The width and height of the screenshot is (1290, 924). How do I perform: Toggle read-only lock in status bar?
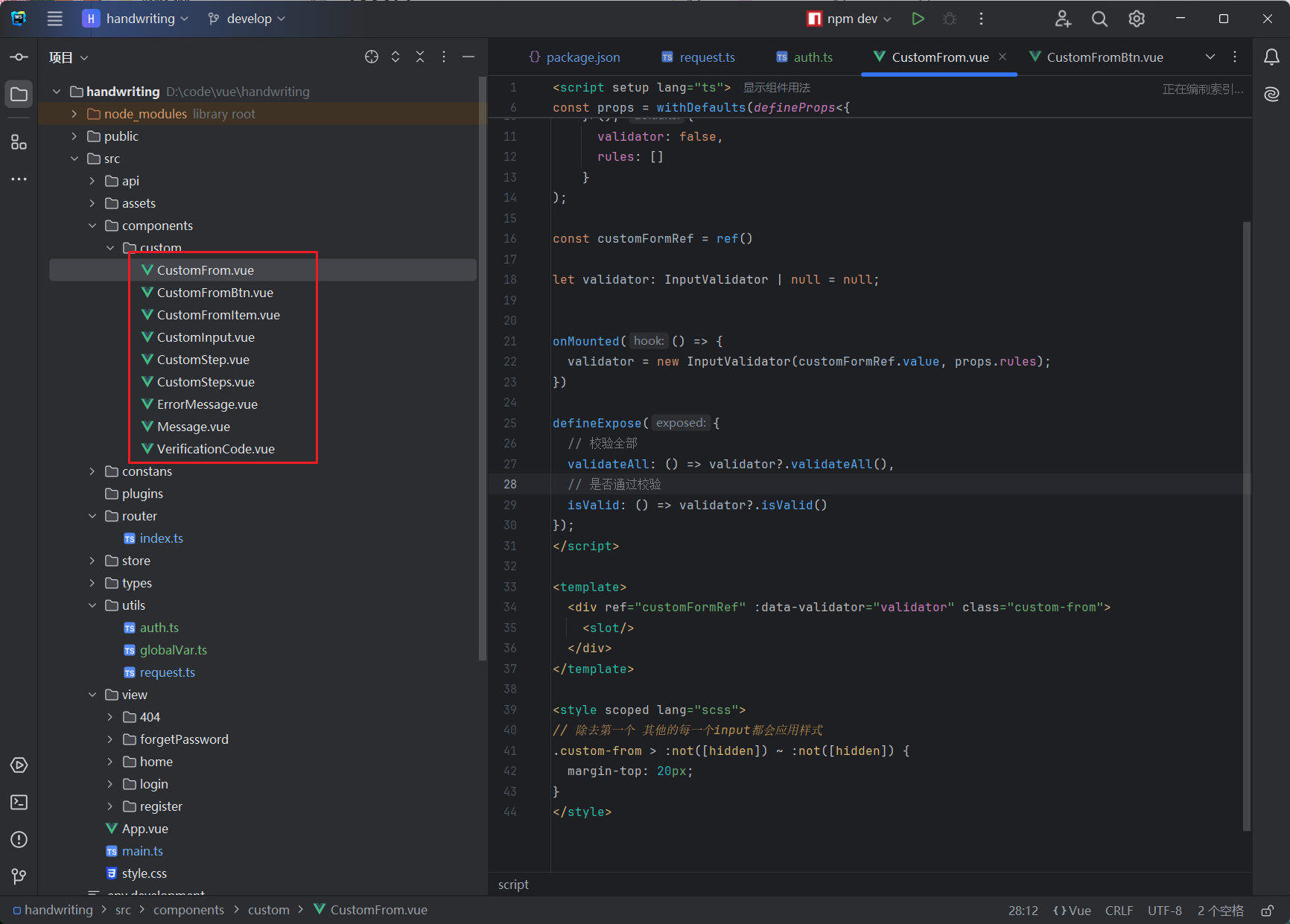[1267, 911]
